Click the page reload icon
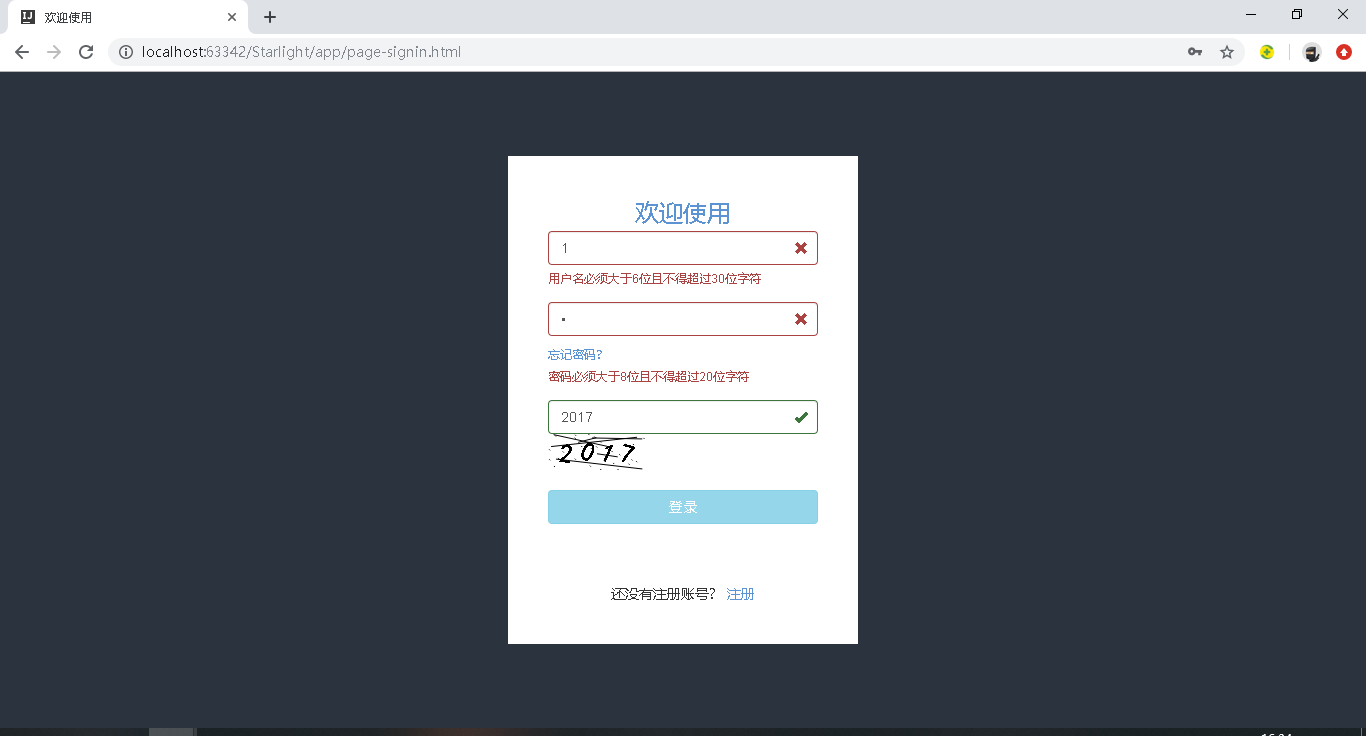Image resolution: width=1366 pixels, height=736 pixels. 86,52
